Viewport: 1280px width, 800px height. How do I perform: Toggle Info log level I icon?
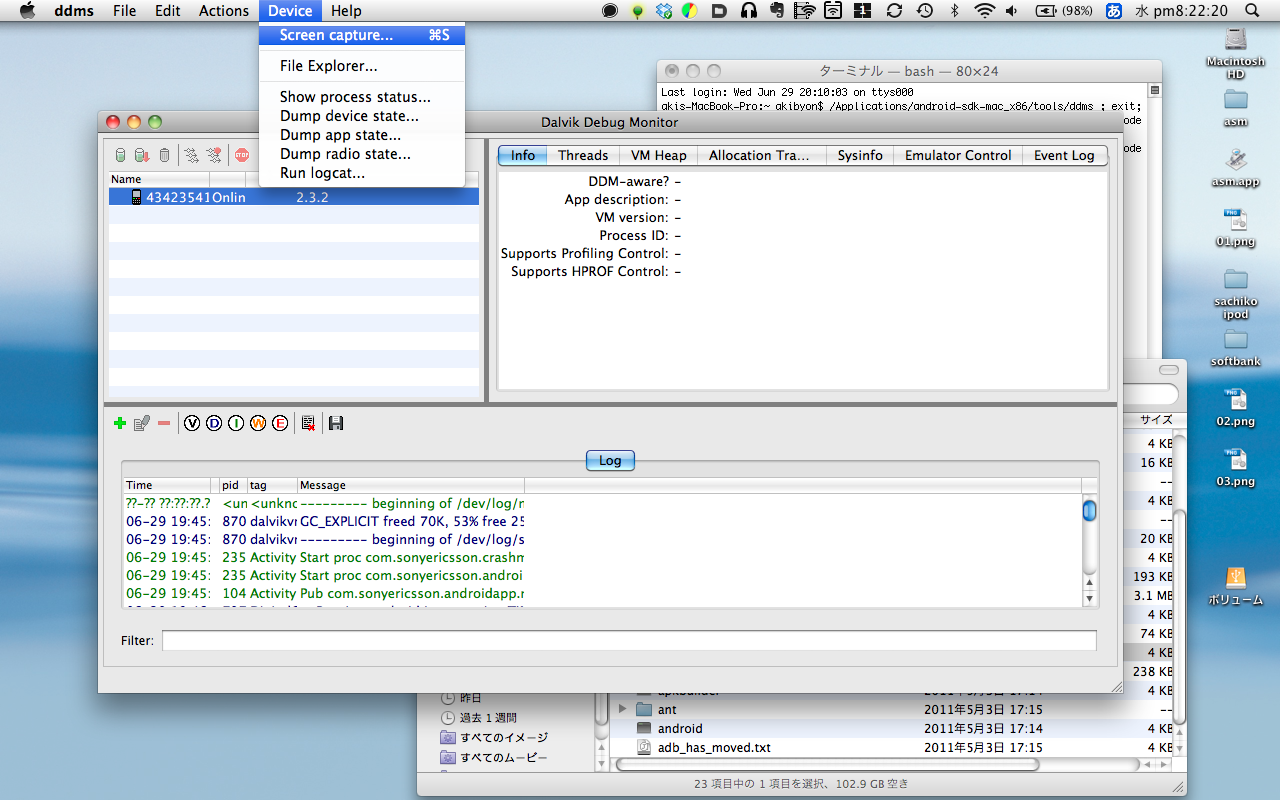(x=236, y=424)
